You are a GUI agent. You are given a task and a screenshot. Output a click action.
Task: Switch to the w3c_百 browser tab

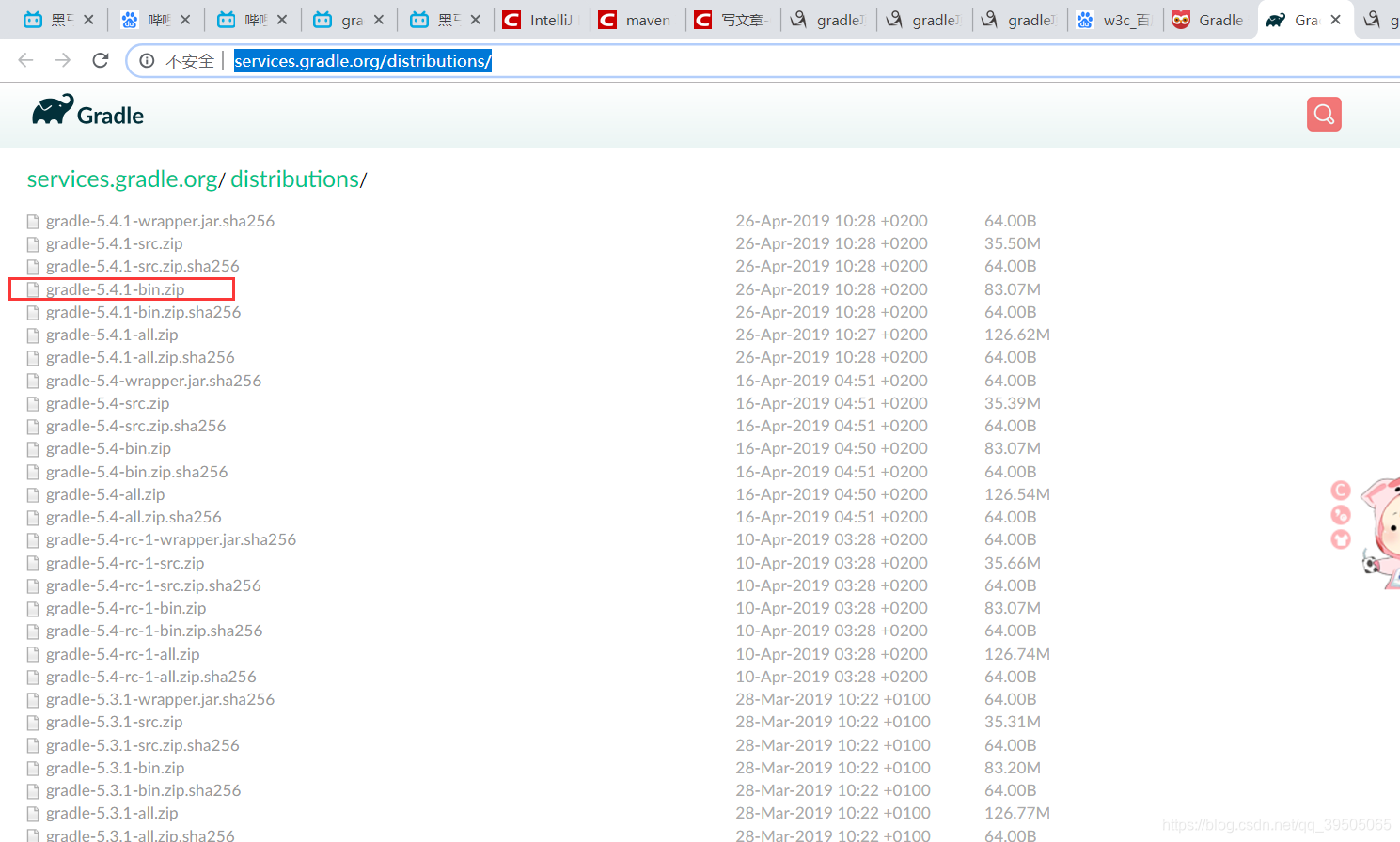[1115, 20]
